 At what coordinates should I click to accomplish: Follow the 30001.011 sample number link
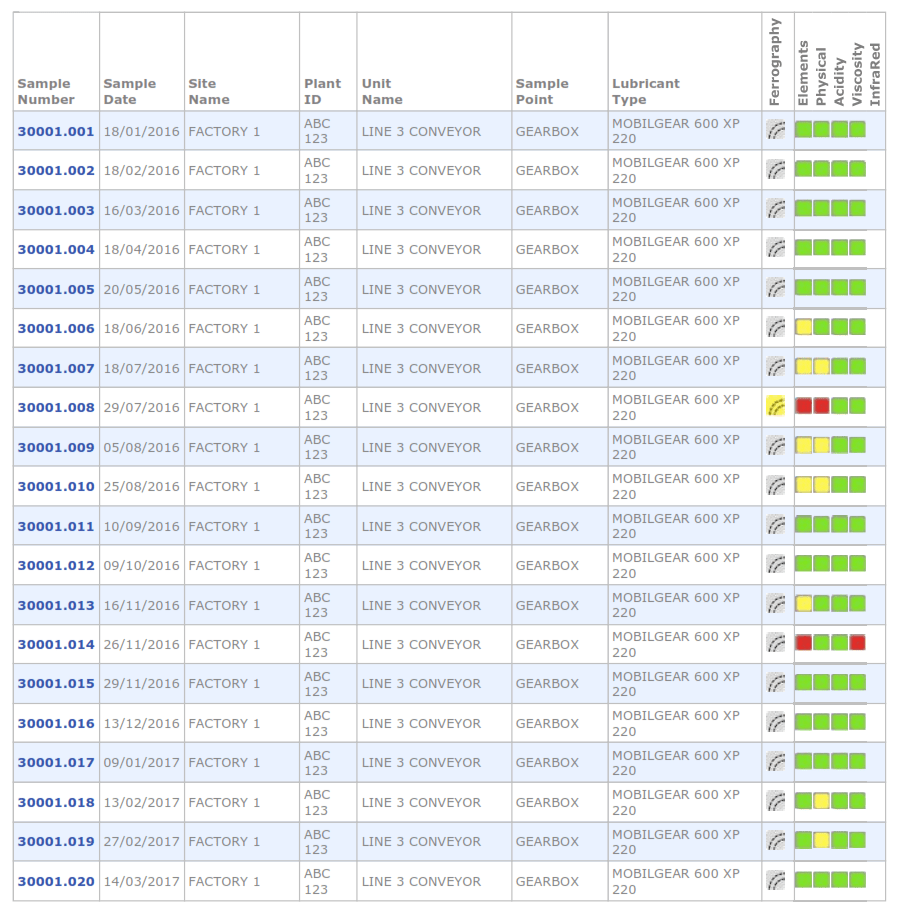pos(56,526)
